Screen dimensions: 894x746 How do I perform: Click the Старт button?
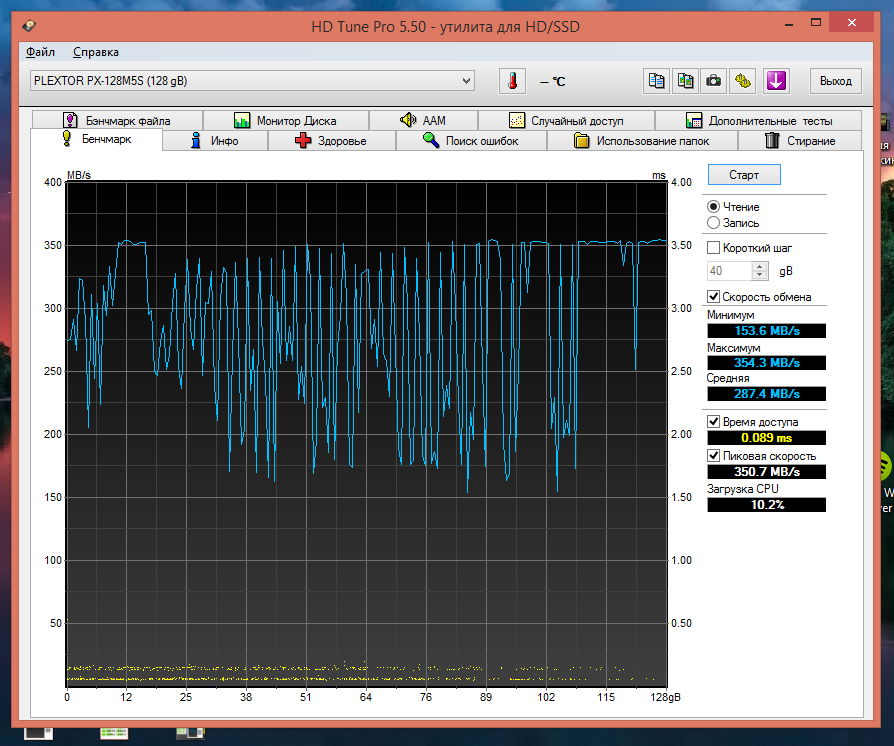click(x=744, y=175)
